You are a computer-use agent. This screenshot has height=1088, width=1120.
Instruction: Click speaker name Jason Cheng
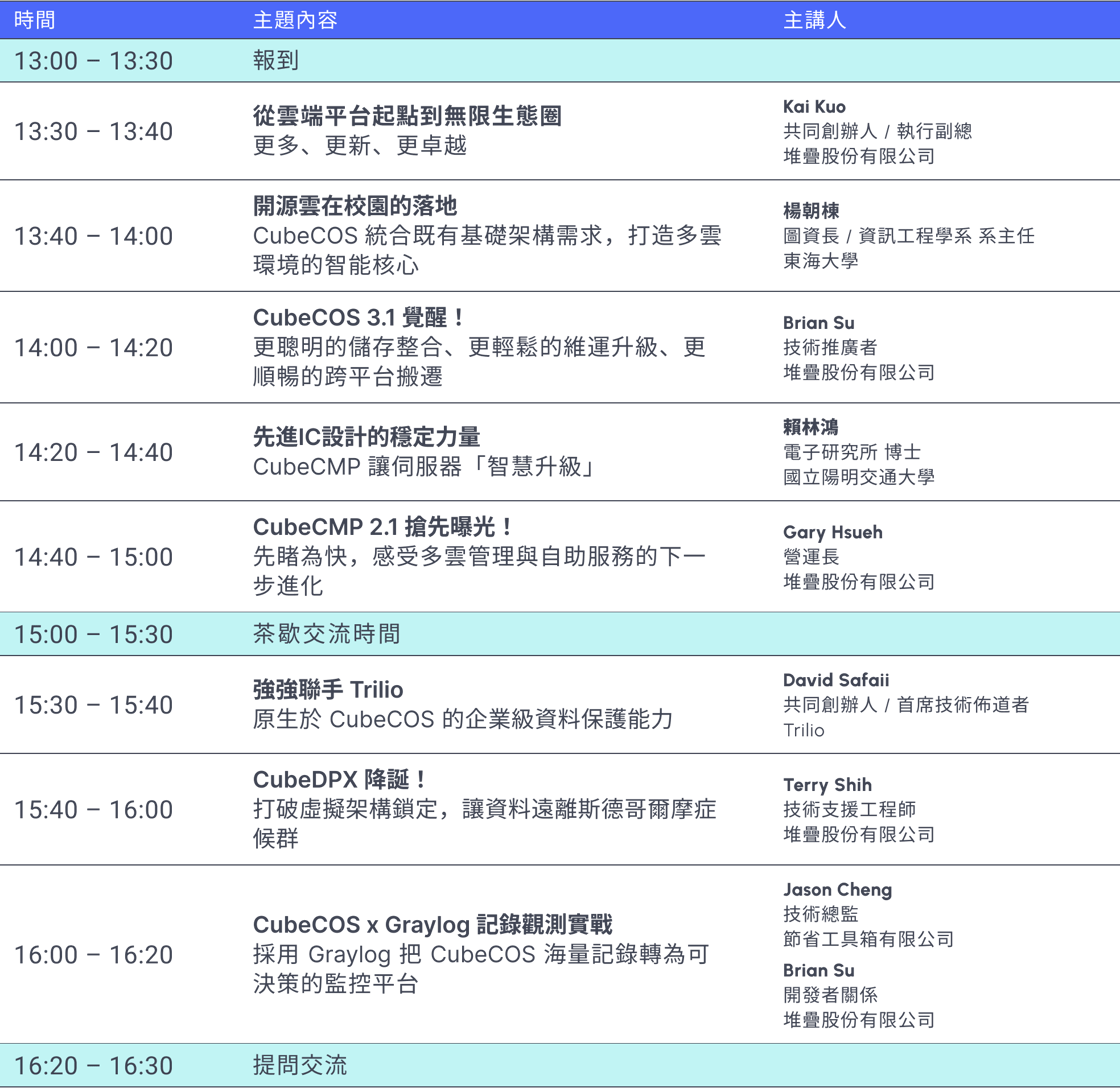point(838,889)
